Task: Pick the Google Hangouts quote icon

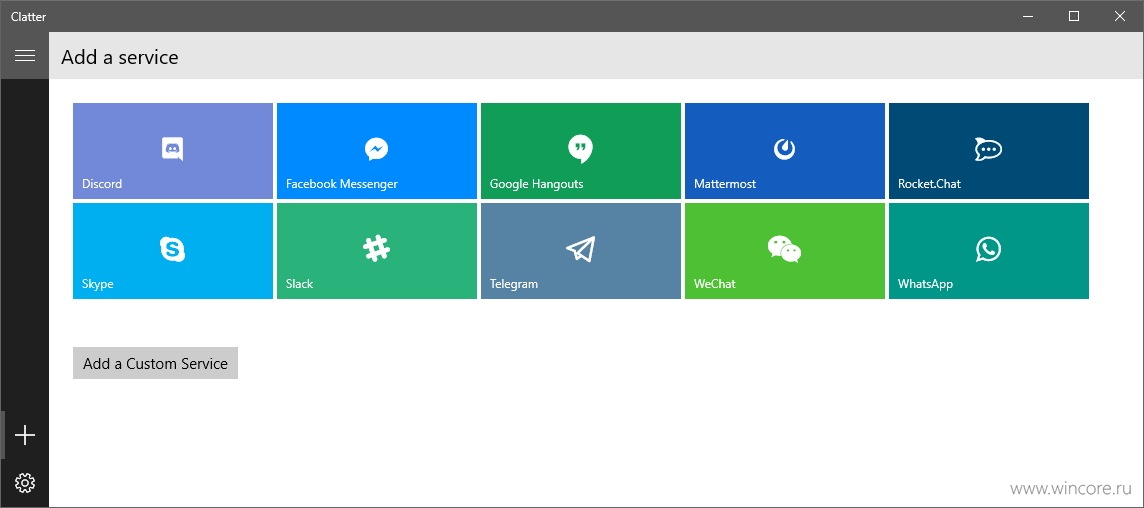Action: 580,149
